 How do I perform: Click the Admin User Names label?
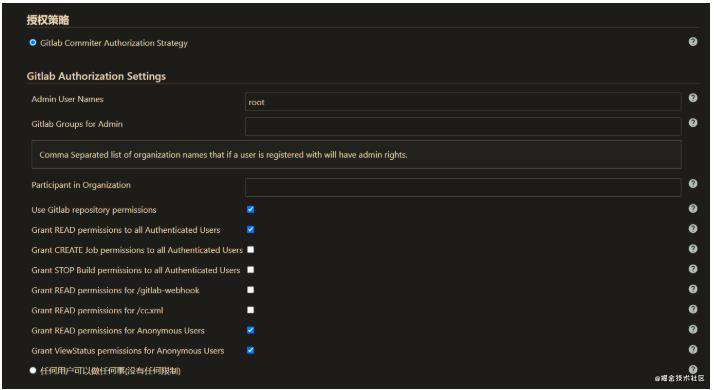click(x=67, y=99)
